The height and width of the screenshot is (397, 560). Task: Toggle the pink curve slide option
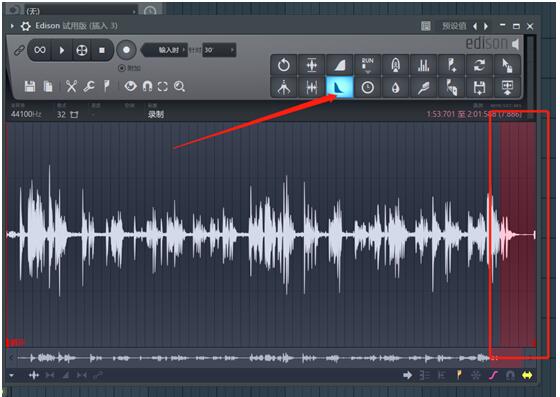coord(493,375)
